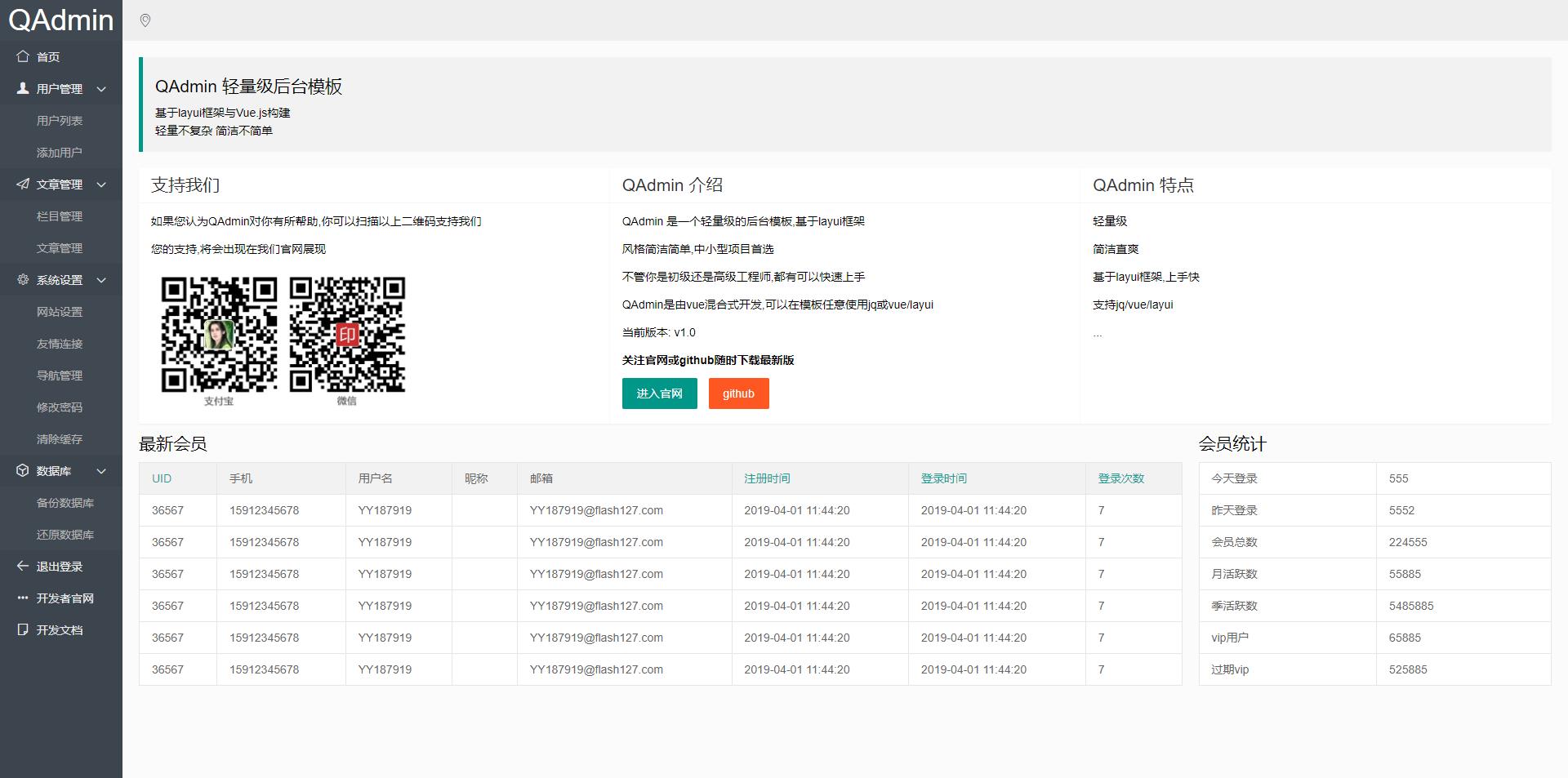Image resolution: width=1568 pixels, height=778 pixels.
Task: Click the 会员总数 value 224555
Action: [1408, 542]
